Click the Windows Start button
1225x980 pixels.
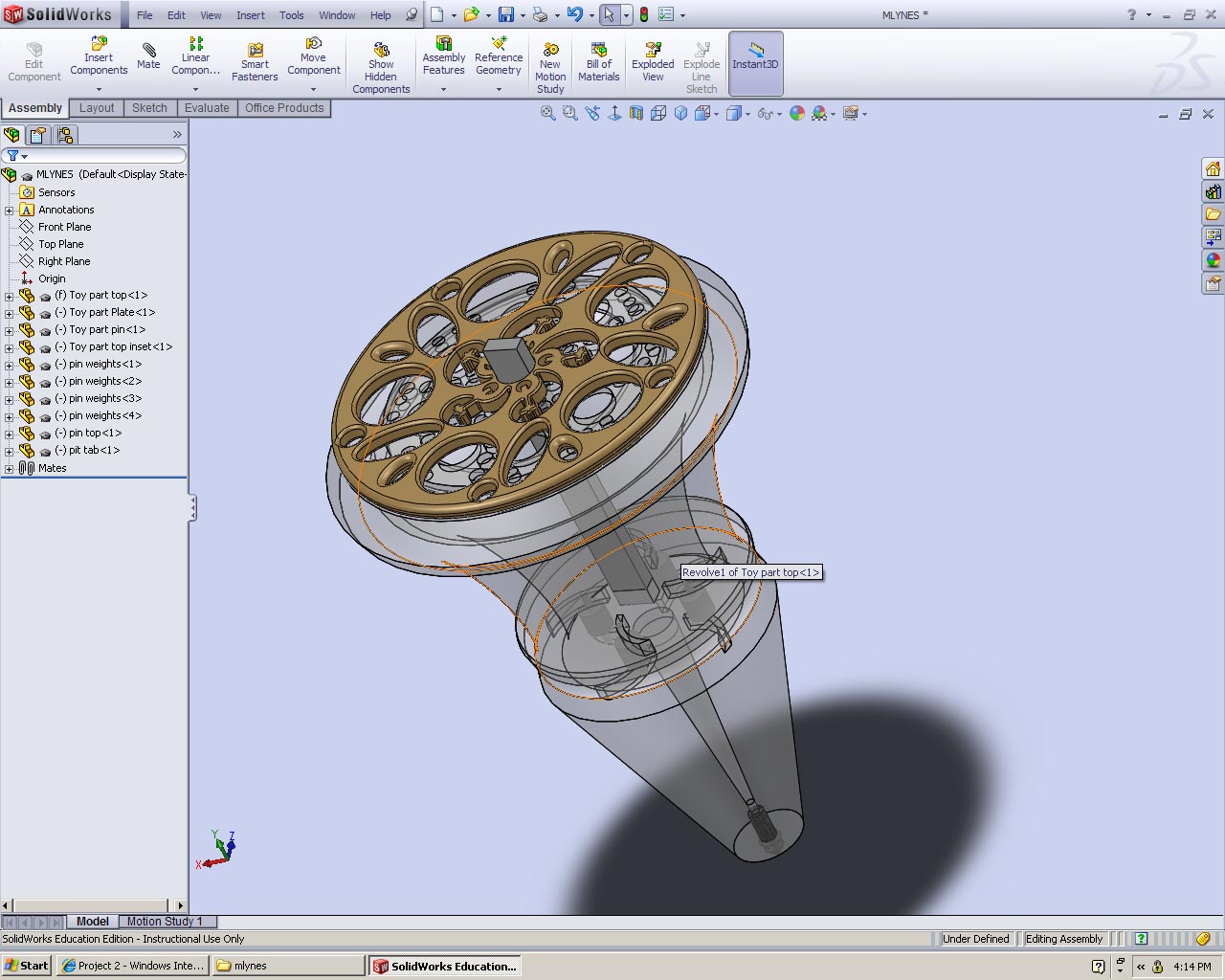[x=27, y=966]
